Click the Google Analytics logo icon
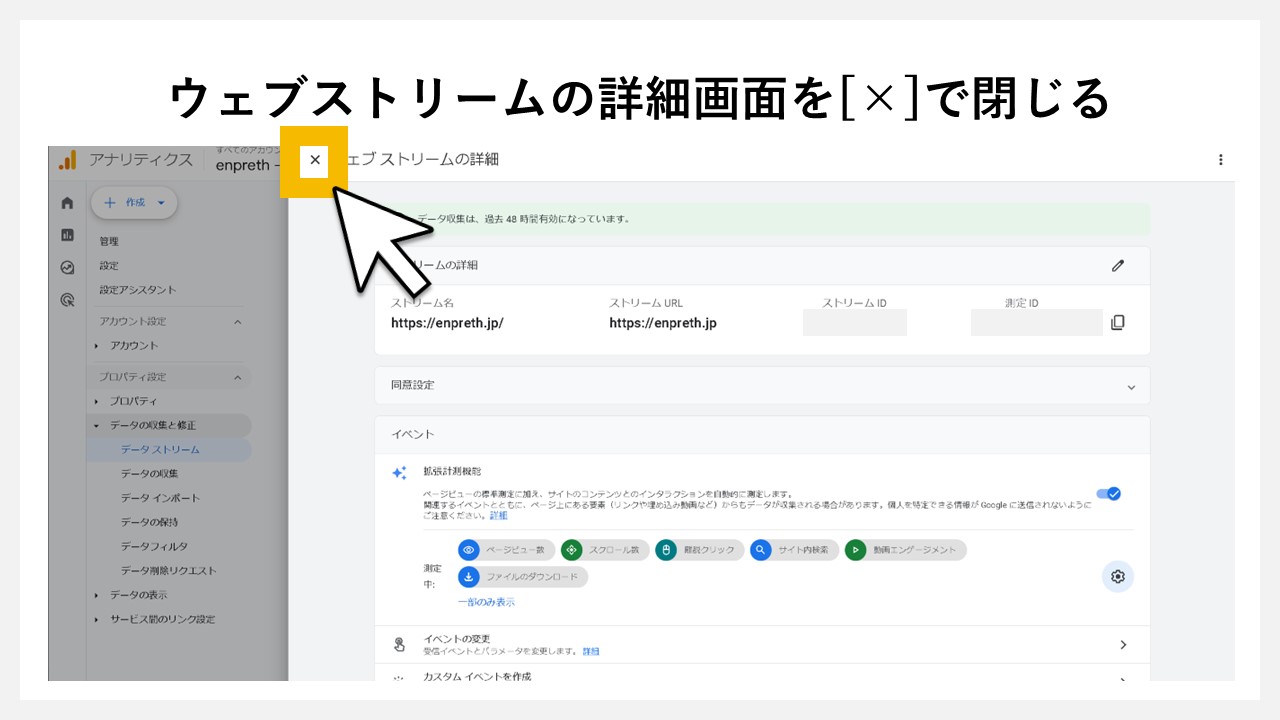The width and height of the screenshot is (1280, 720). click(x=66, y=160)
